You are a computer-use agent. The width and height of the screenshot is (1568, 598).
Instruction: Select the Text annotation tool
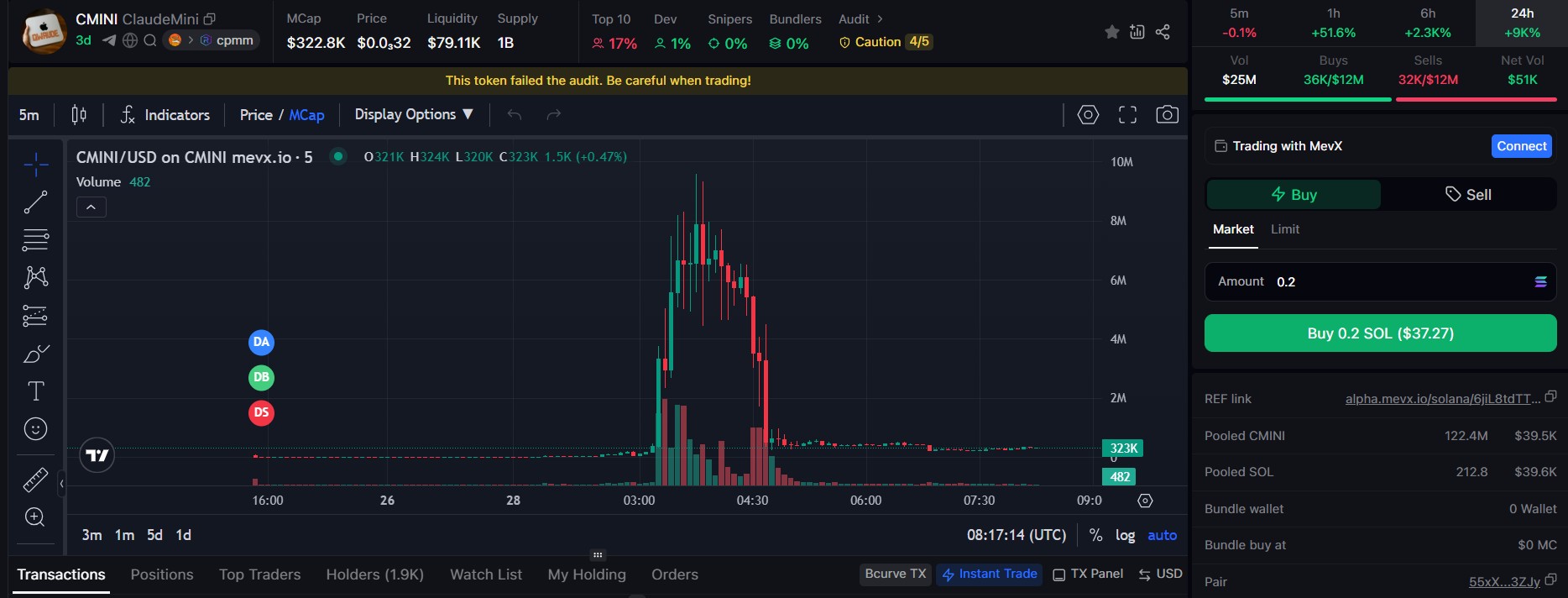tap(35, 391)
